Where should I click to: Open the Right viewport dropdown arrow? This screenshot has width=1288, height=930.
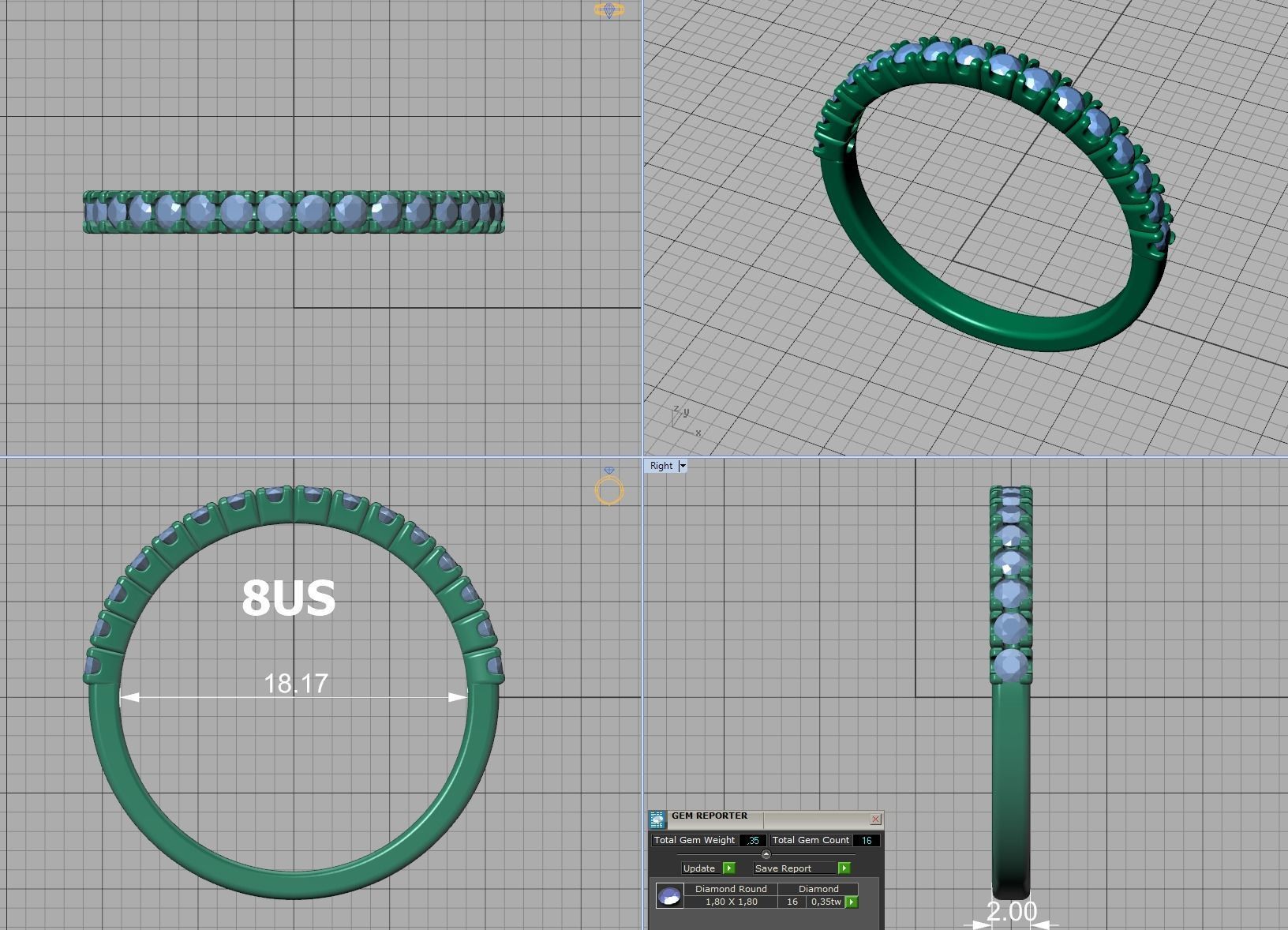(683, 466)
